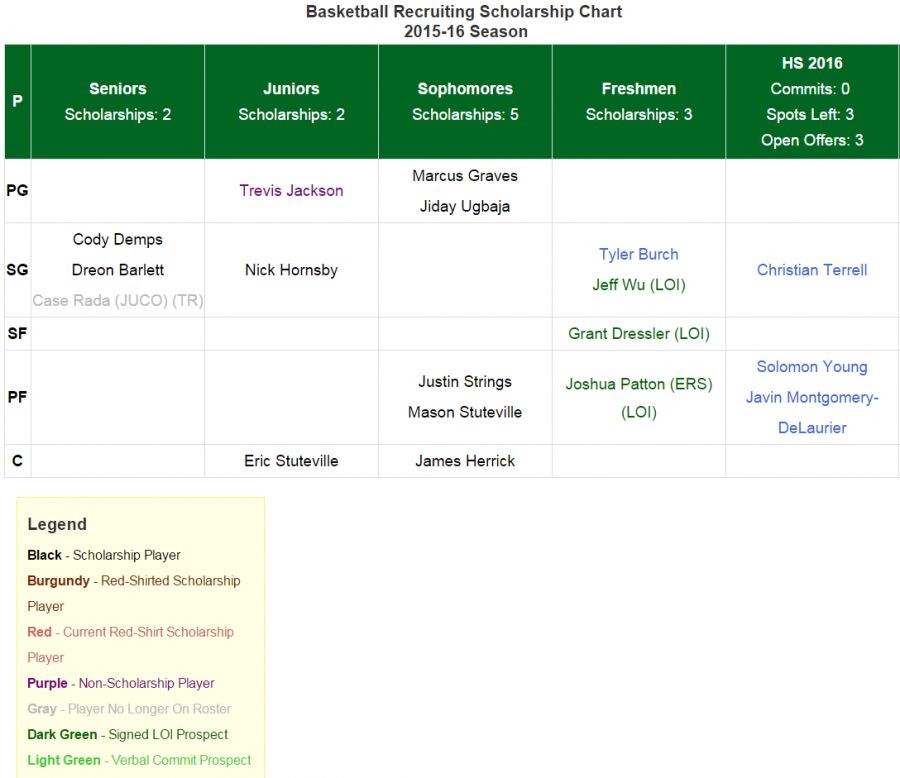Open Tyler Burch's player link
The height and width of the screenshot is (778, 900).
coord(638,254)
